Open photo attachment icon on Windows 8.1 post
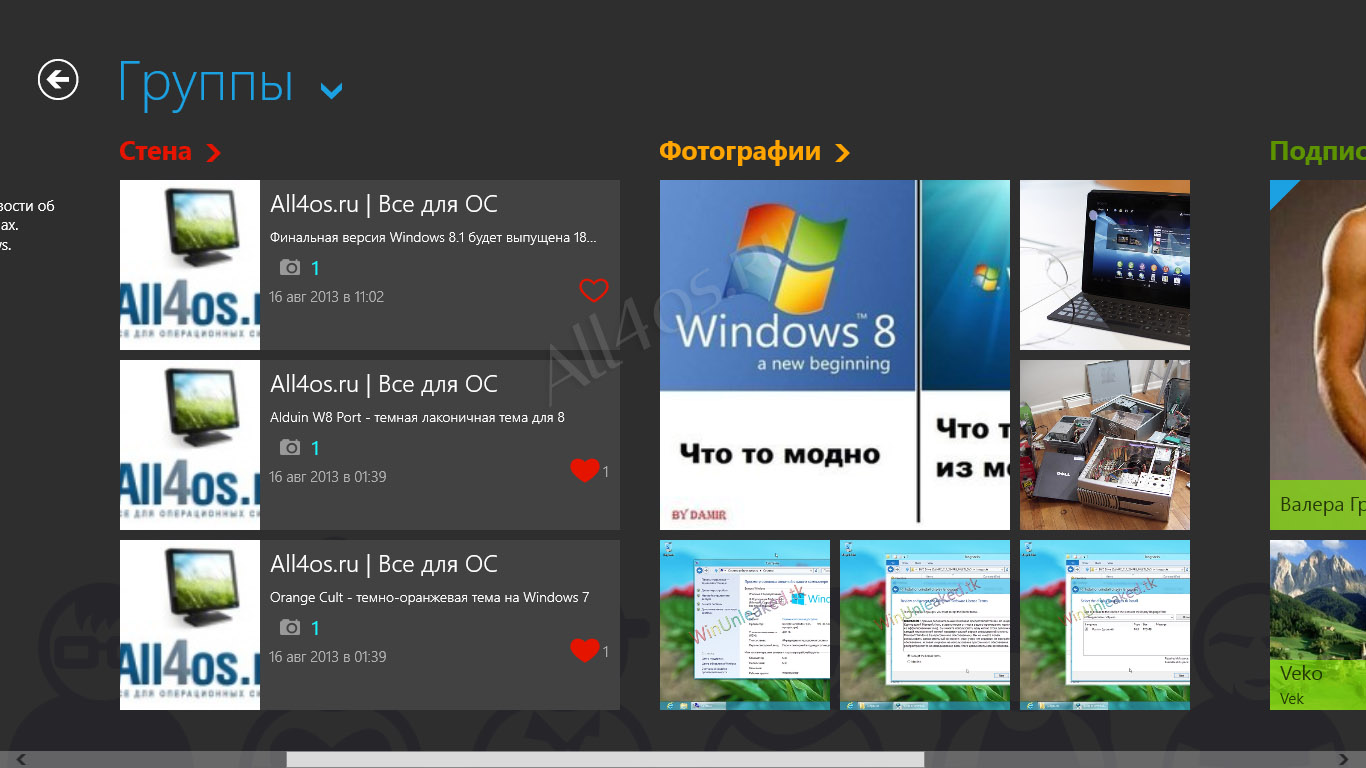 point(290,267)
